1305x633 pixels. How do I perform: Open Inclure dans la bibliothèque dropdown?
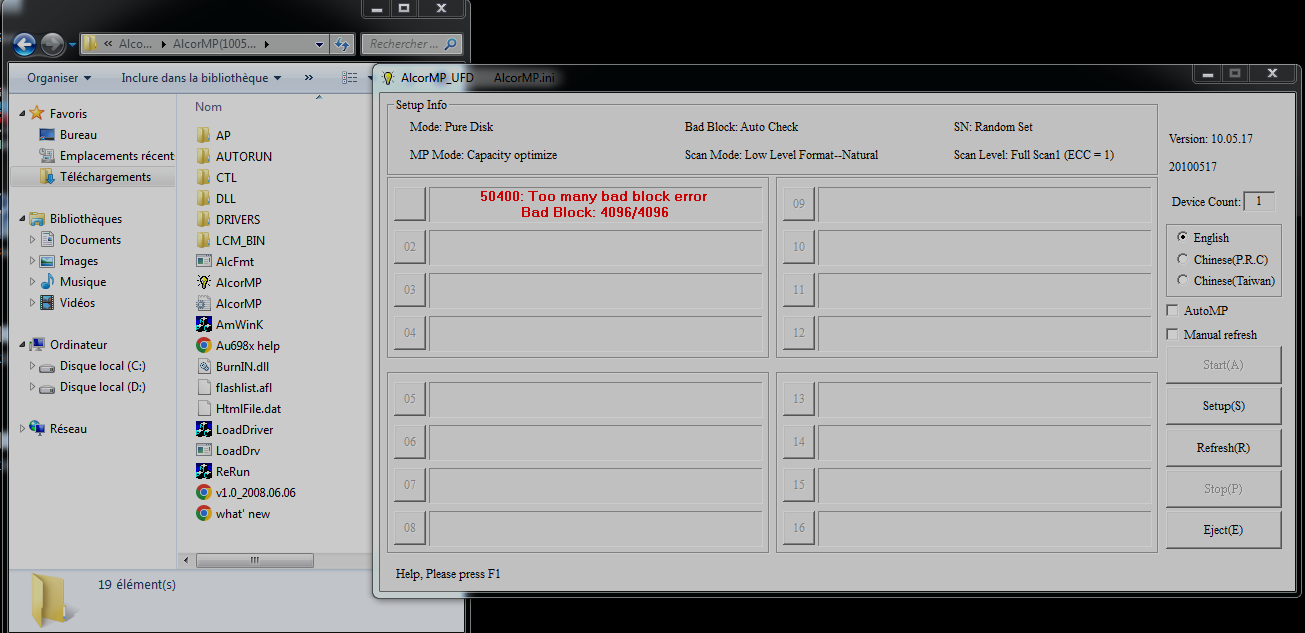coord(201,77)
